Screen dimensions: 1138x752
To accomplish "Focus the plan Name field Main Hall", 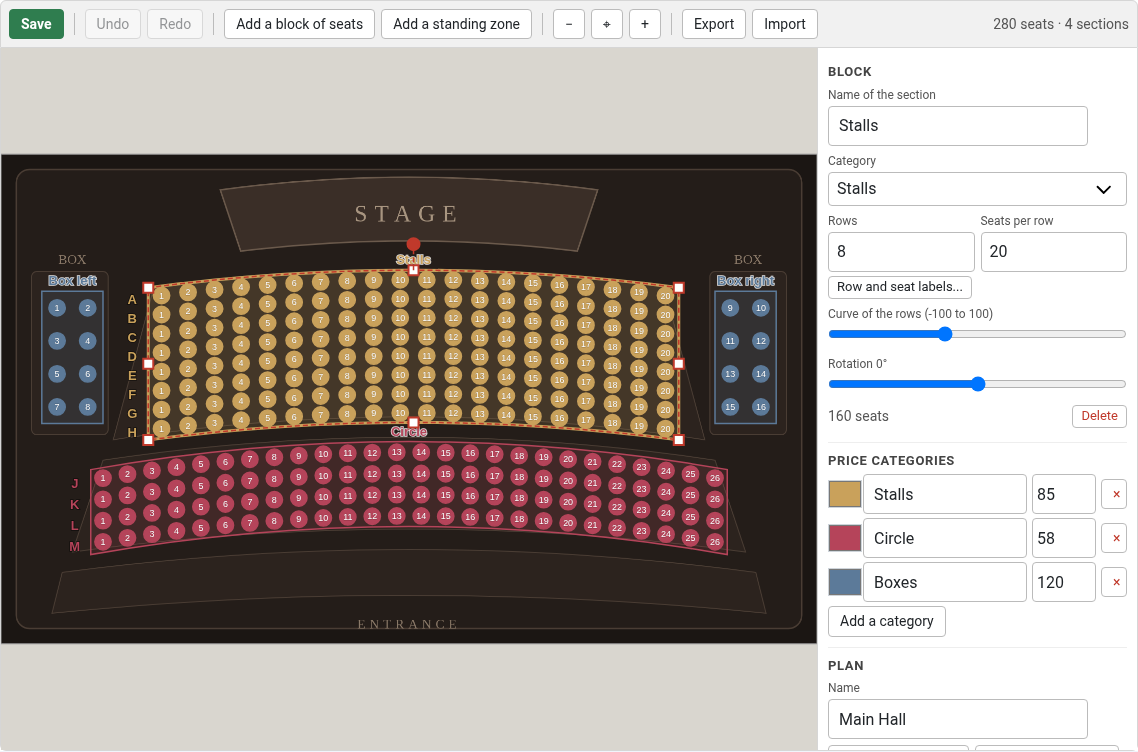I will 957,719.
